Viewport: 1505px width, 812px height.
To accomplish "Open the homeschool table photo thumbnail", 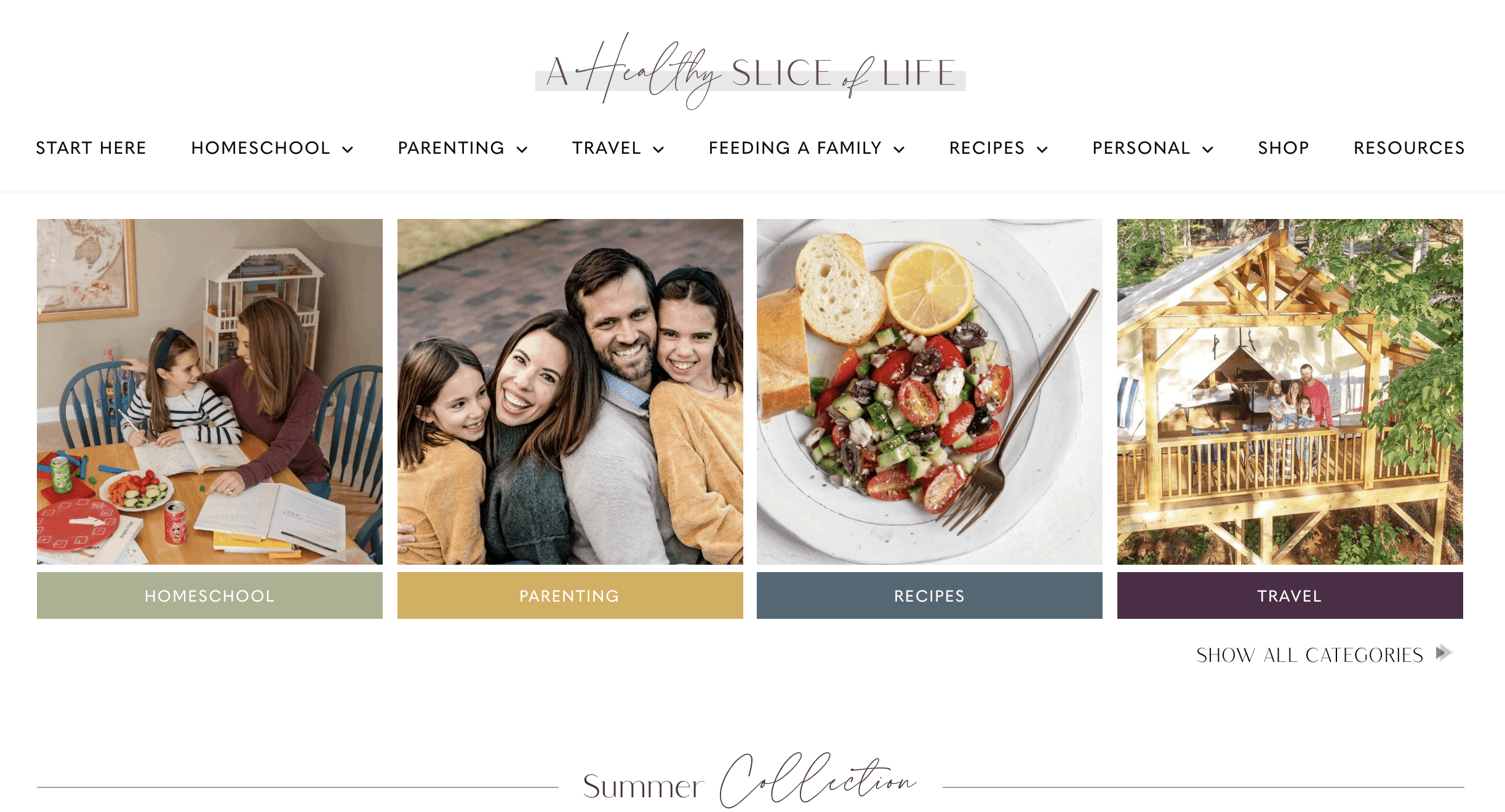I will pos(210,392).
